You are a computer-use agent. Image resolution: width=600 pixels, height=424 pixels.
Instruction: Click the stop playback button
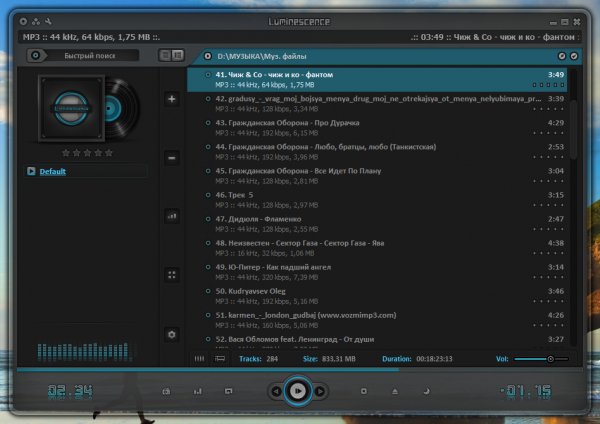pyautogui.click(x=364, y=391)
